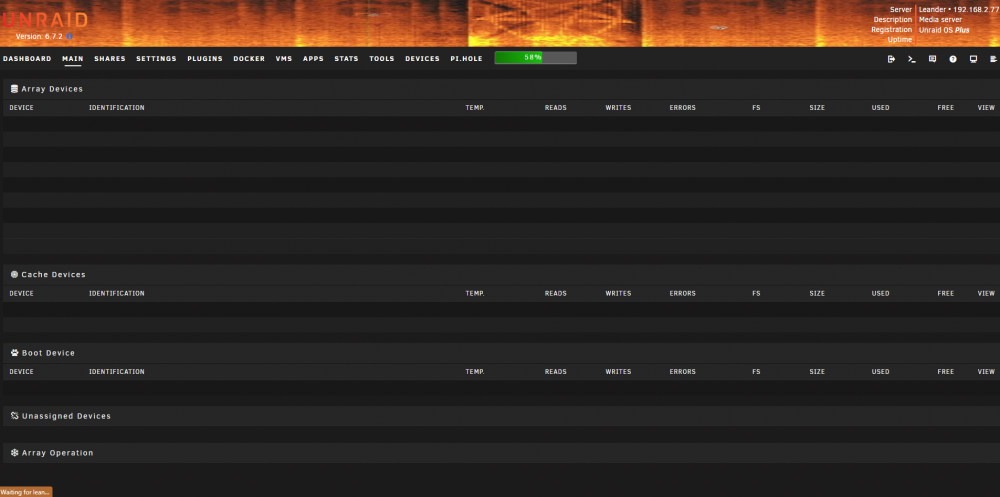Click the Cache Devices section icon
Image resolution: width=1000 pixels, height=497 pixels.
tap(14, 274)
